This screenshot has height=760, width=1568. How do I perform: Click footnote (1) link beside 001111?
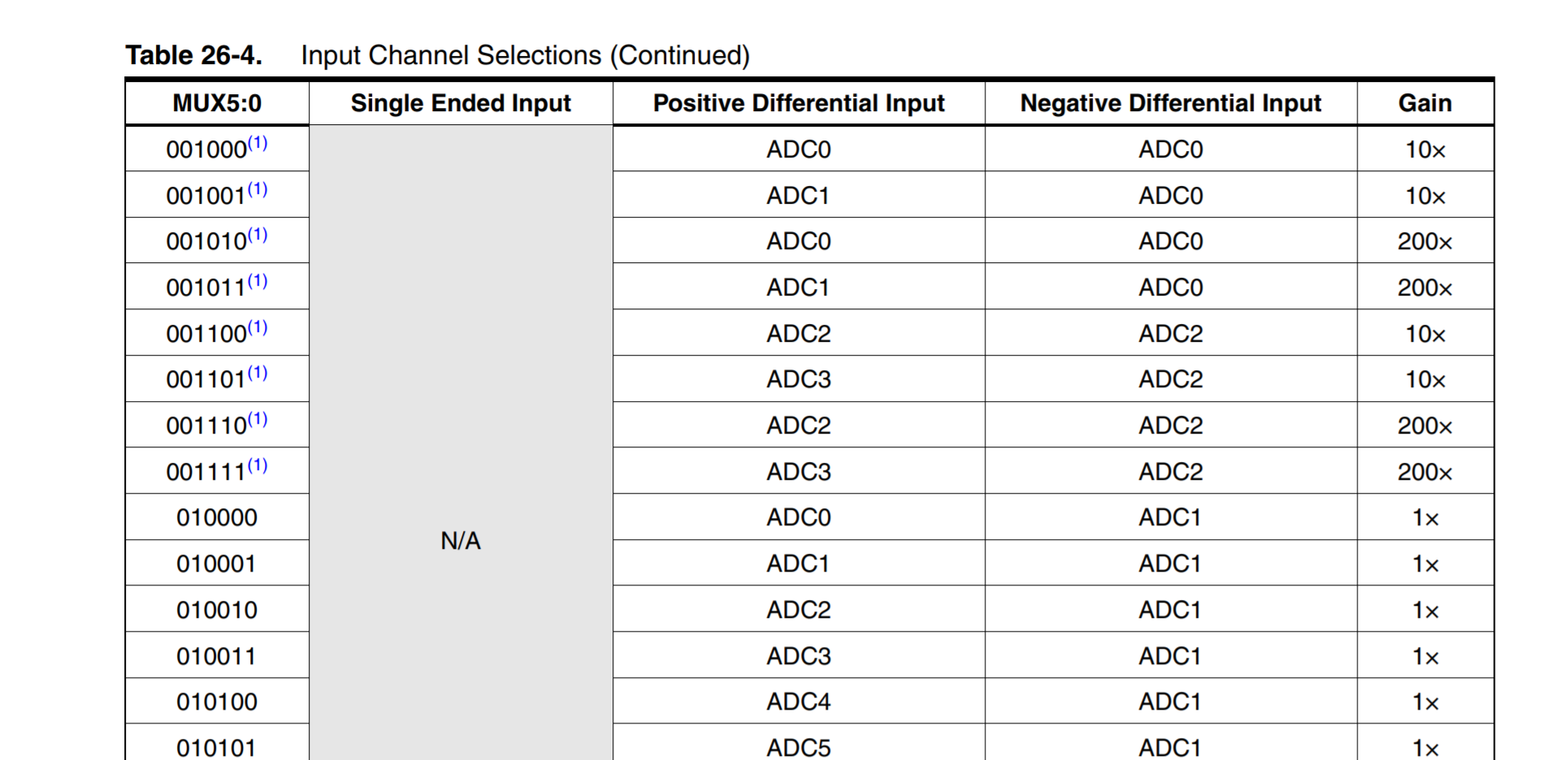click(x=258, y=466)
